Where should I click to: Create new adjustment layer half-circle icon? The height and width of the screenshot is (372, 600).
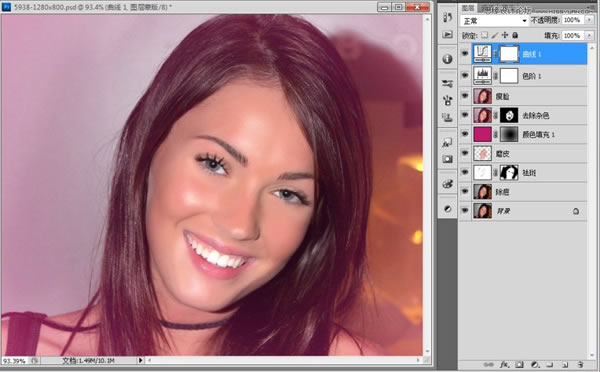(535, 365)
